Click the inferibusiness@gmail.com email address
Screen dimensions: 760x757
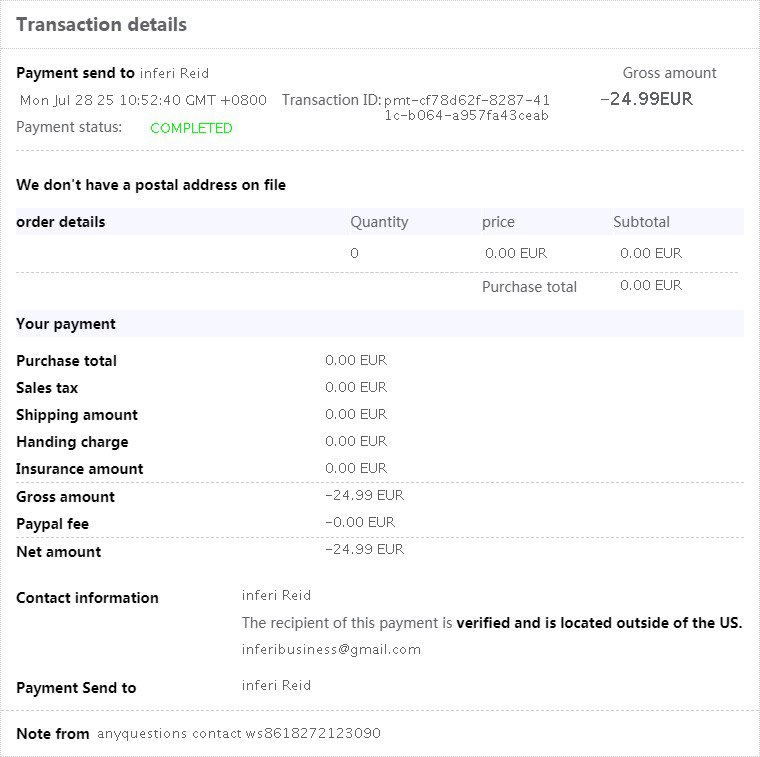[x=331, y=649]
